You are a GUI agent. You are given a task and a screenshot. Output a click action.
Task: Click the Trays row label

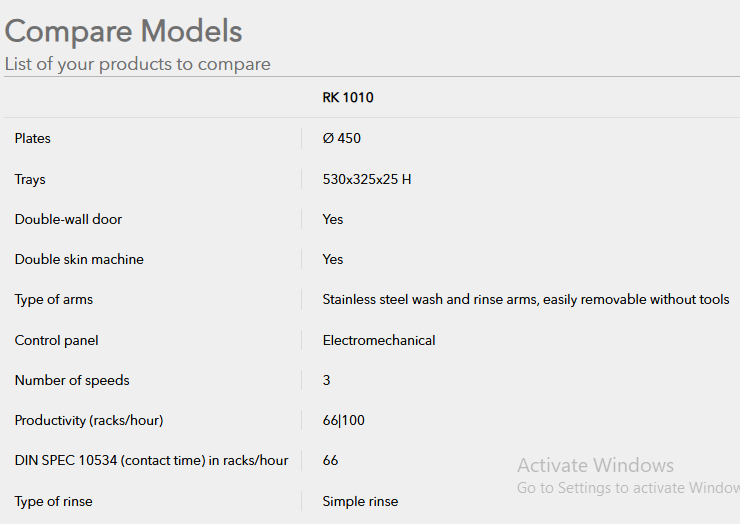pos(30,179)
